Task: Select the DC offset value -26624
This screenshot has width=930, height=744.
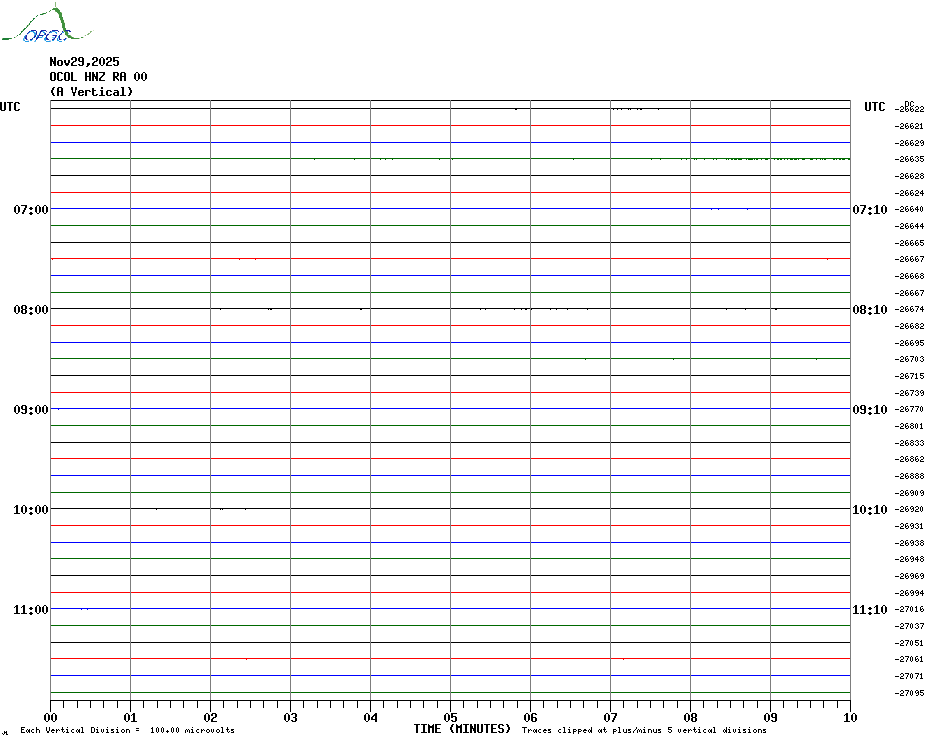Action: [x=909, y=193]
